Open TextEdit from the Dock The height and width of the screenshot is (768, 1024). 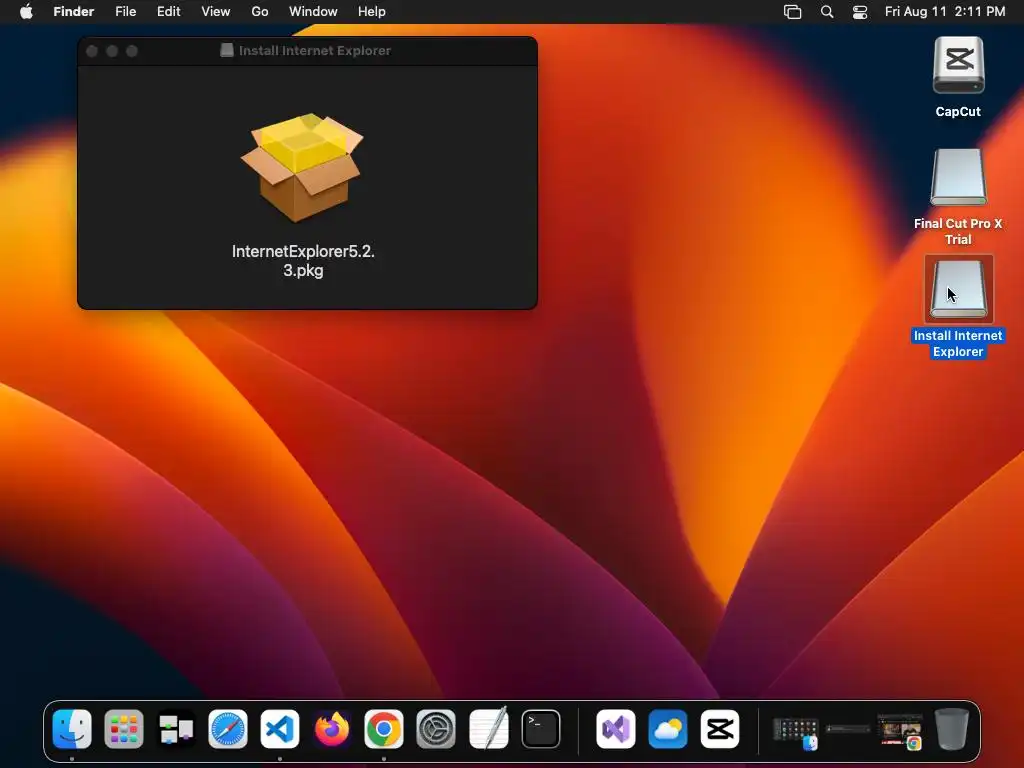tap(488, 729)
